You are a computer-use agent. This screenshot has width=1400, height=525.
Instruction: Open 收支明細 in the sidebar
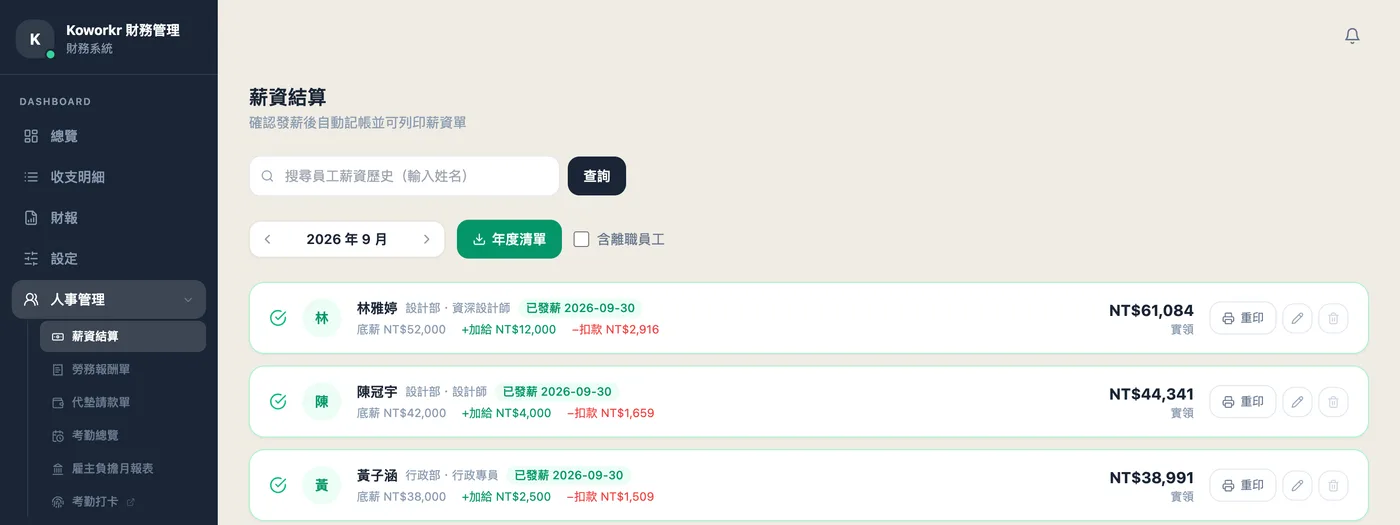coord(109,177)
